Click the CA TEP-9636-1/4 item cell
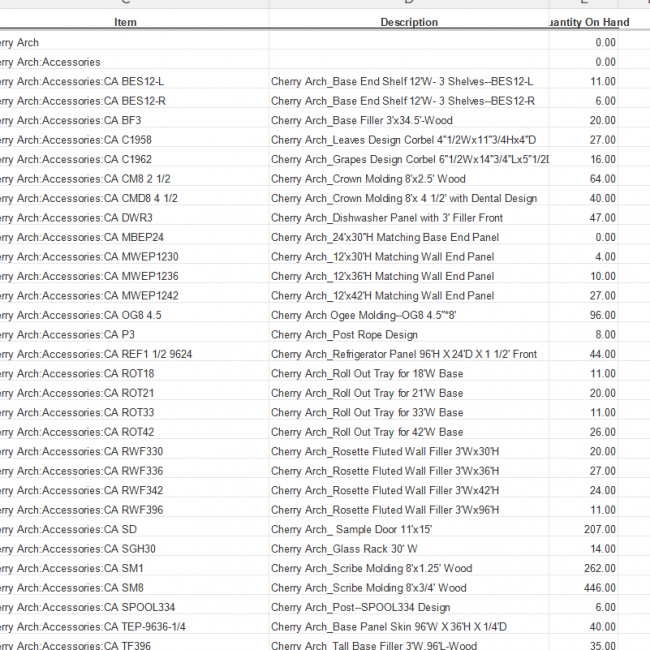Image resolution: width=650 pixels, height=650 pixels. click(134, 627)
